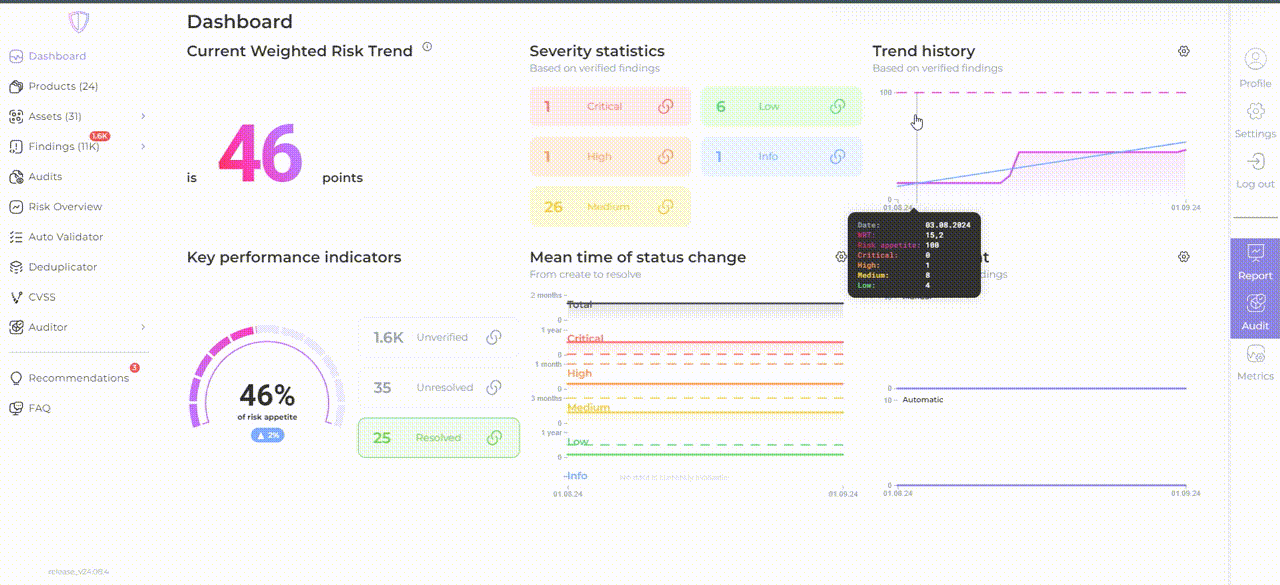Open the Profile icon in right panel

(1255, 60)
